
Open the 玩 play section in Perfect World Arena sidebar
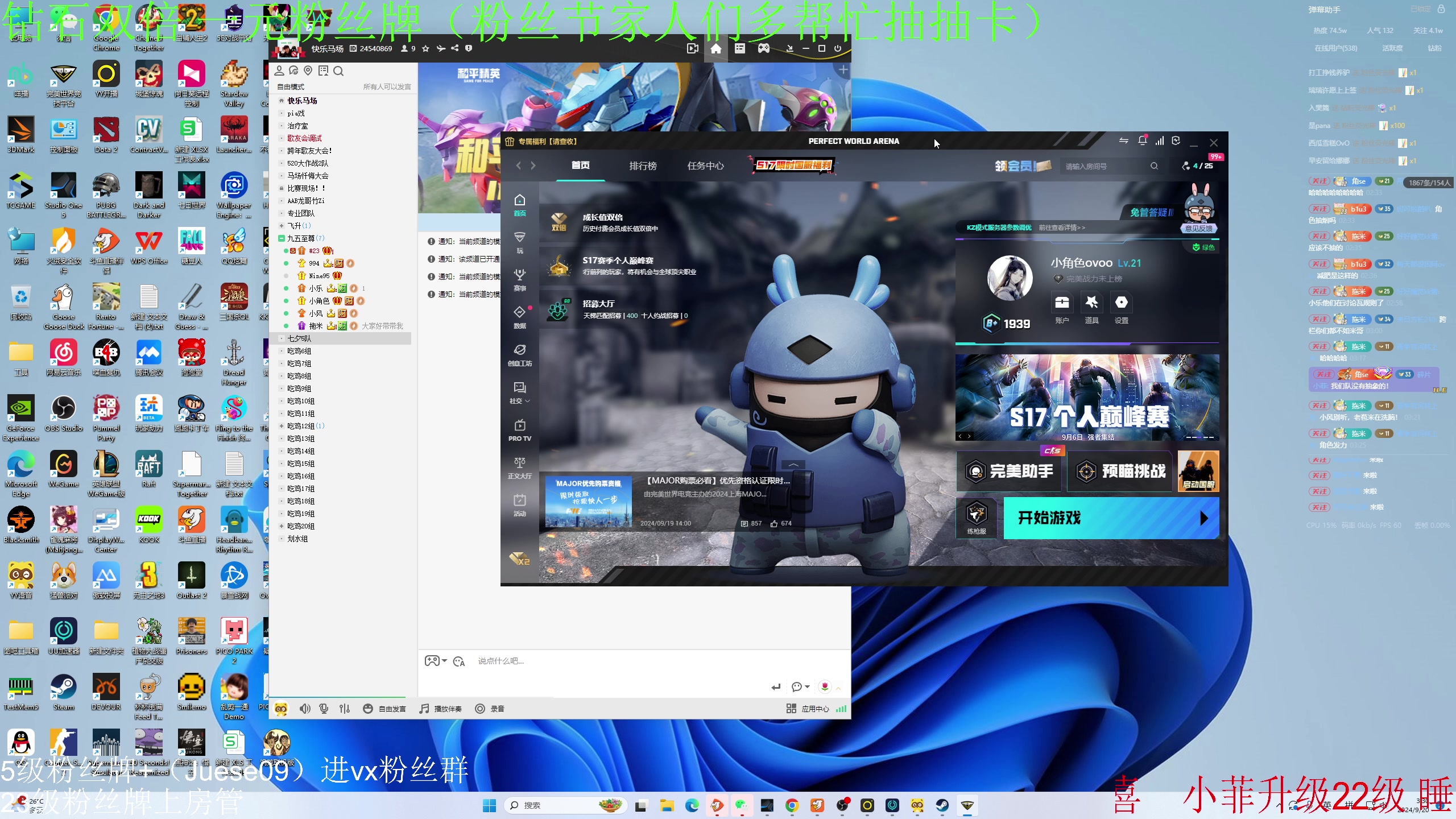(519, 242)
